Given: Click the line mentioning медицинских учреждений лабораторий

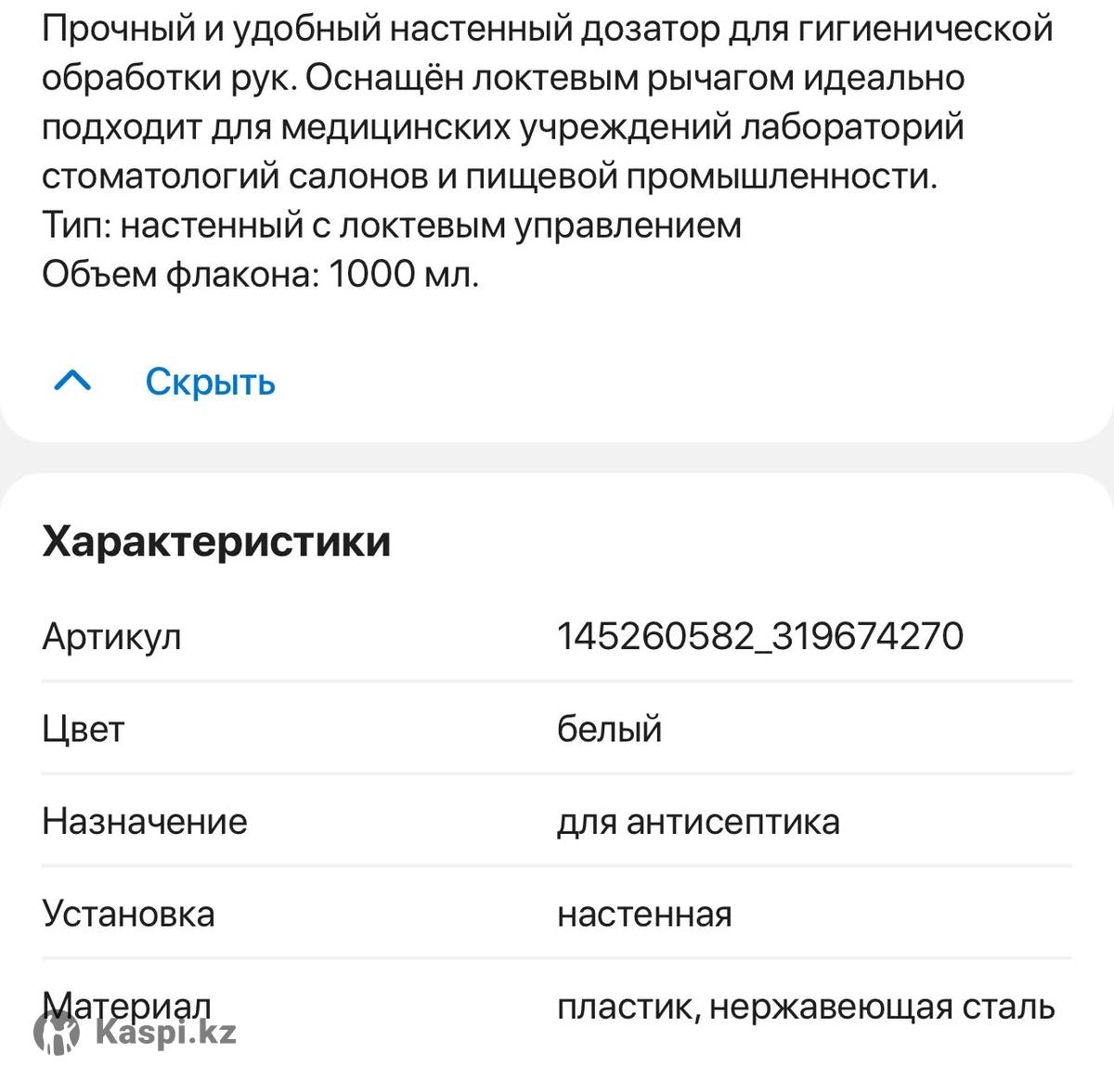Looking at the screenshot, I should pyautogui.click(x=502, y=127).
